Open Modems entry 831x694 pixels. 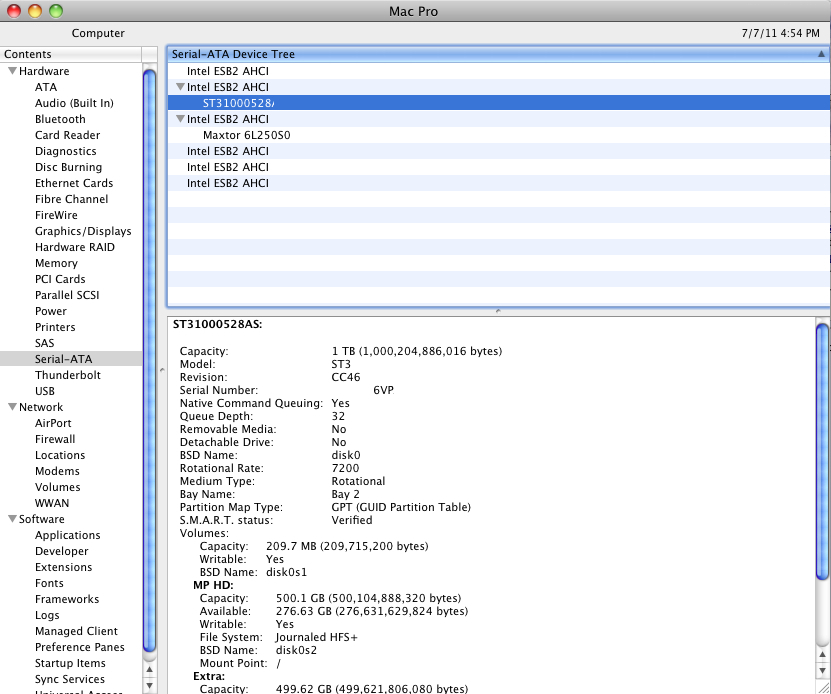click(x=57, y=471)
